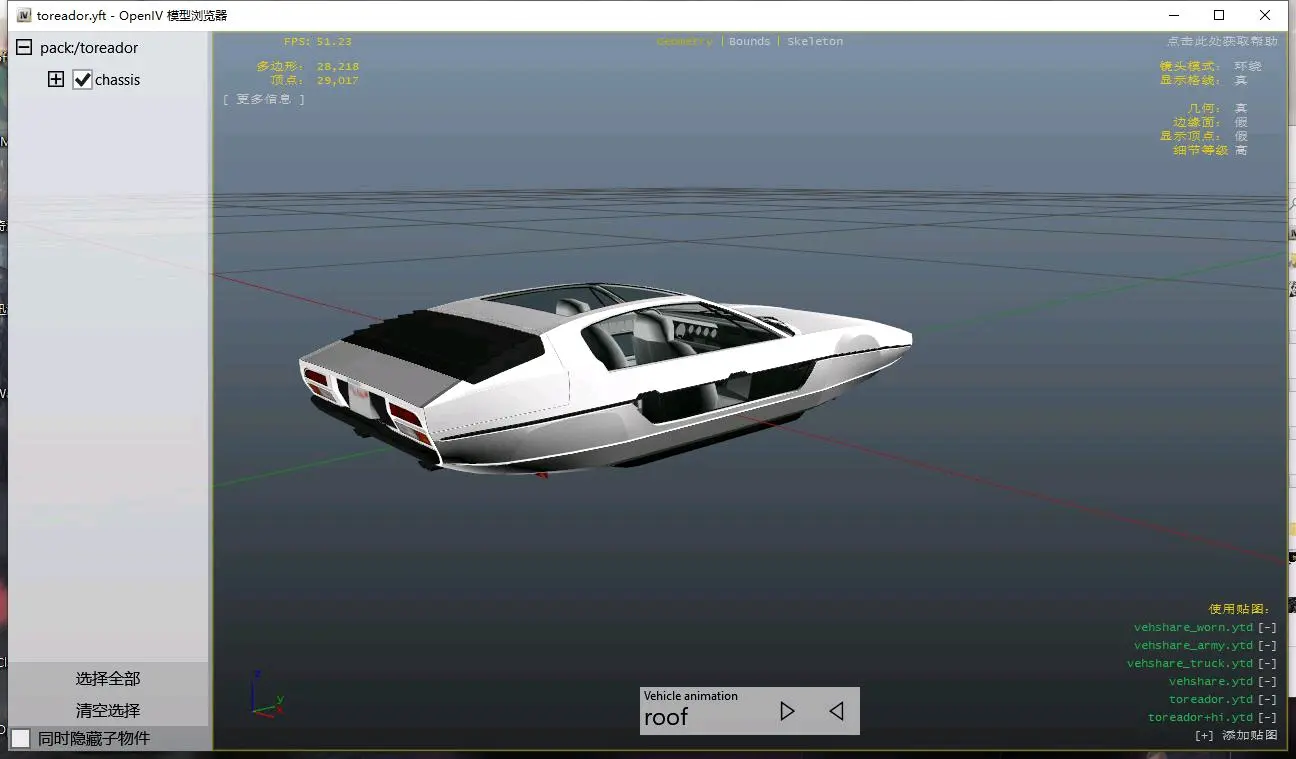This screenshot has height=759, width=1296.
Task: Click vehshare_worn.ytd texture name
Action: 1193,628
